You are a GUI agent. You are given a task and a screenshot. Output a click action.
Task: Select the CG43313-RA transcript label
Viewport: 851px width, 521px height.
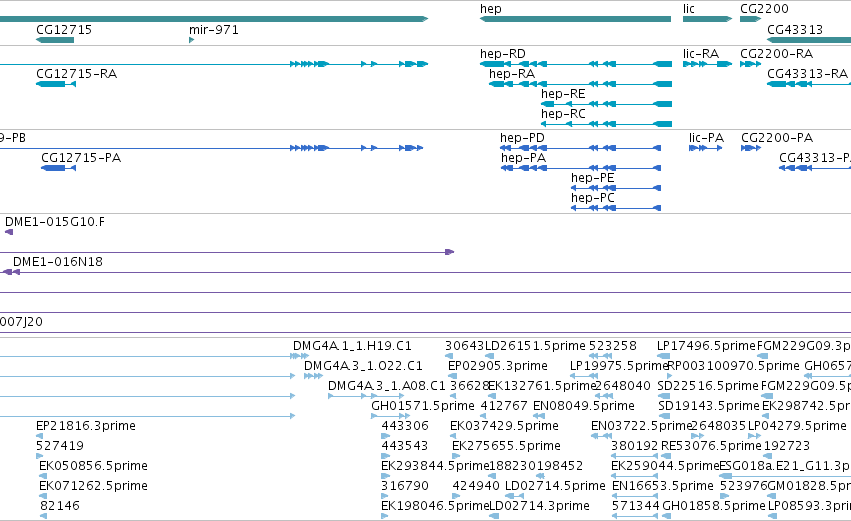807,74
